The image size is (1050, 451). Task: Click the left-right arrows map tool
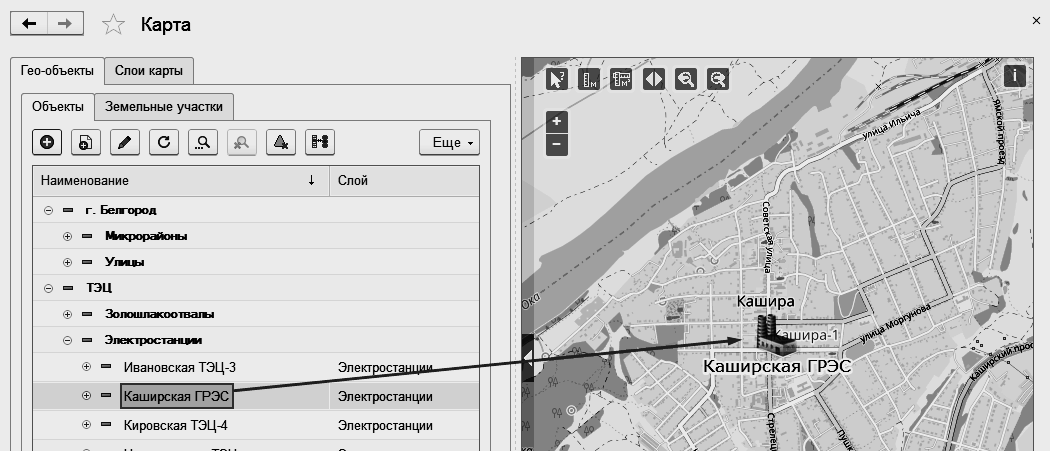[x=654, y=79]
